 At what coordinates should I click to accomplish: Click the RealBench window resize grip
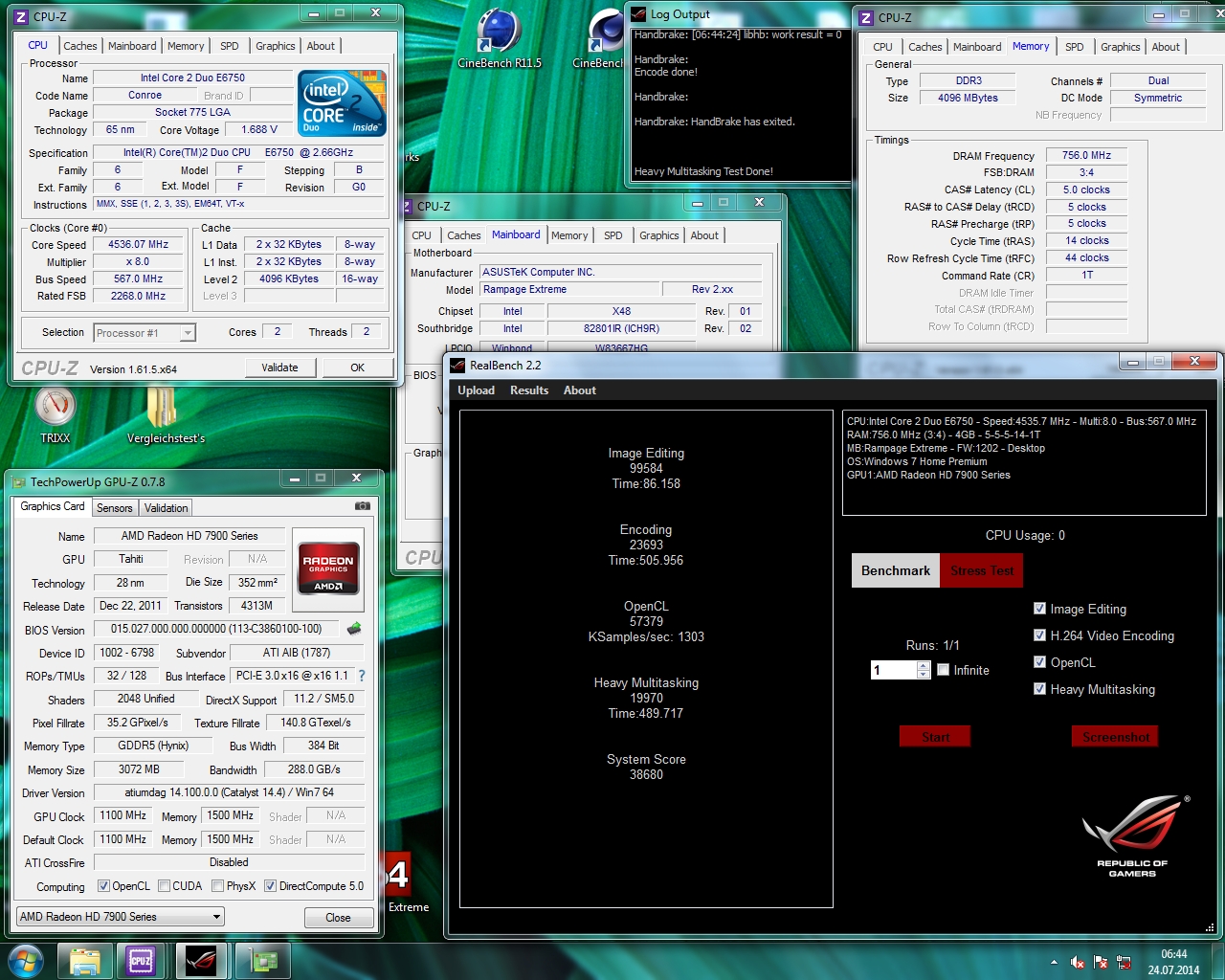[x=1210, y=927]
